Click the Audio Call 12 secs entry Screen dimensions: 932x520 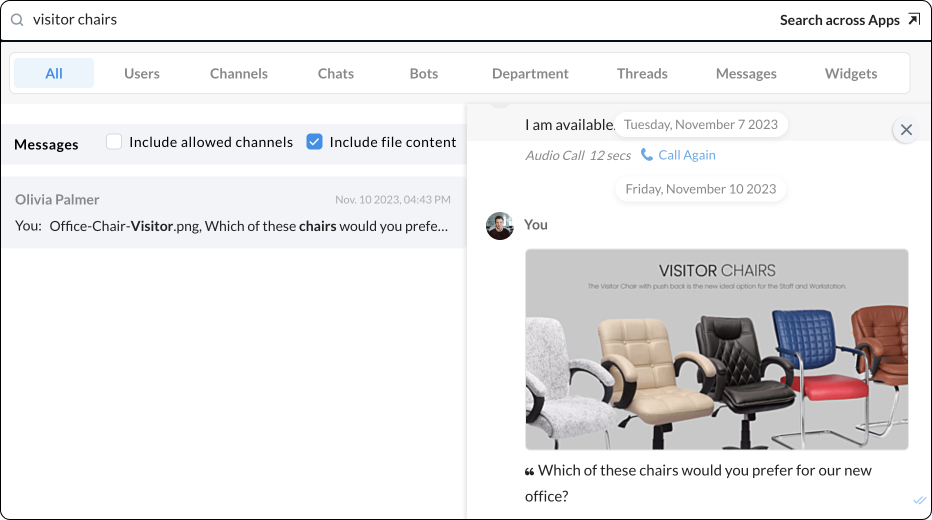(x=578, y=155)
